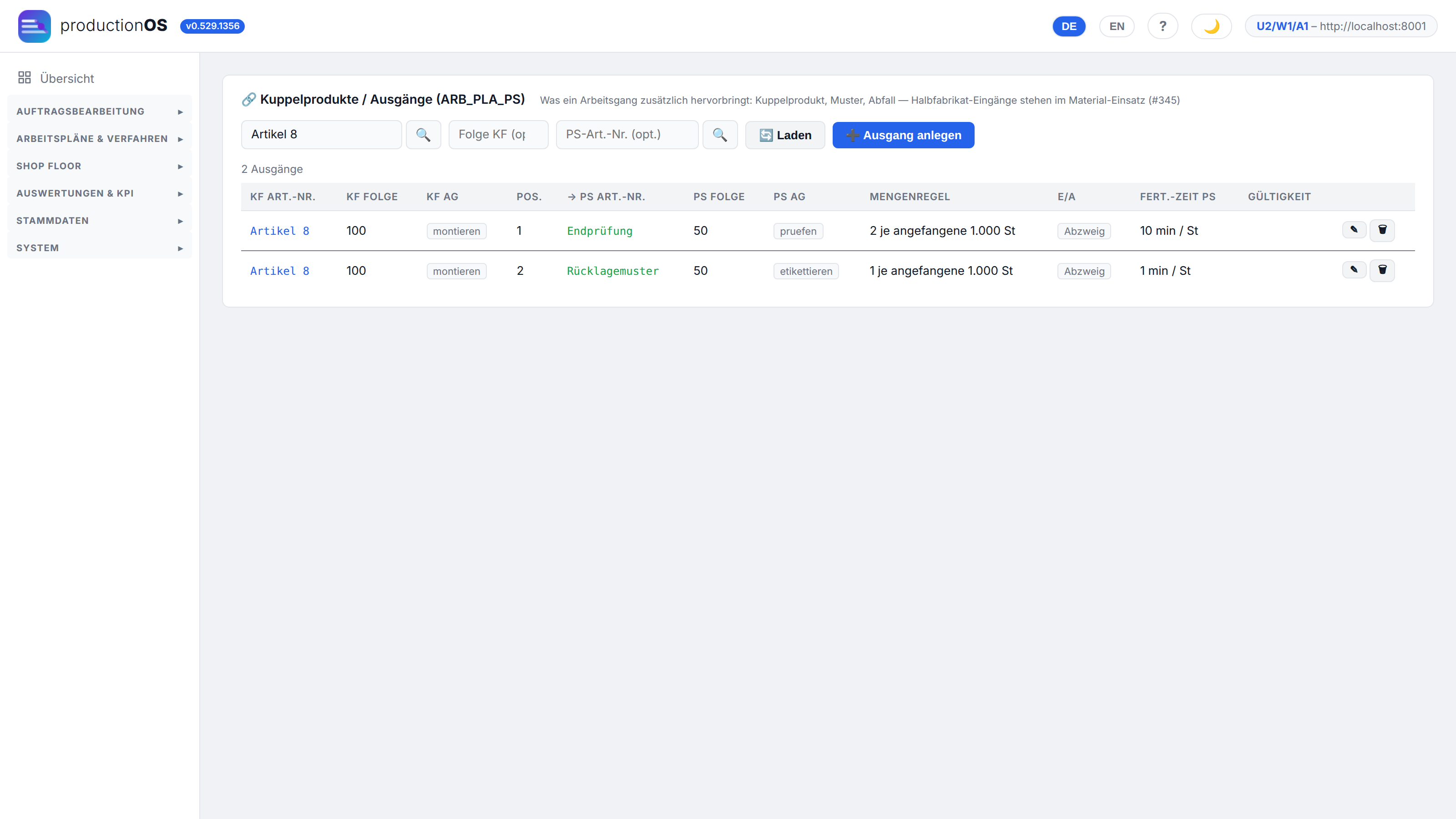The width and height of the screenshot is (1456, 819).
Task: Open Artikel 8 link in the Rücklagemuster row
Action: click(280, 271)
